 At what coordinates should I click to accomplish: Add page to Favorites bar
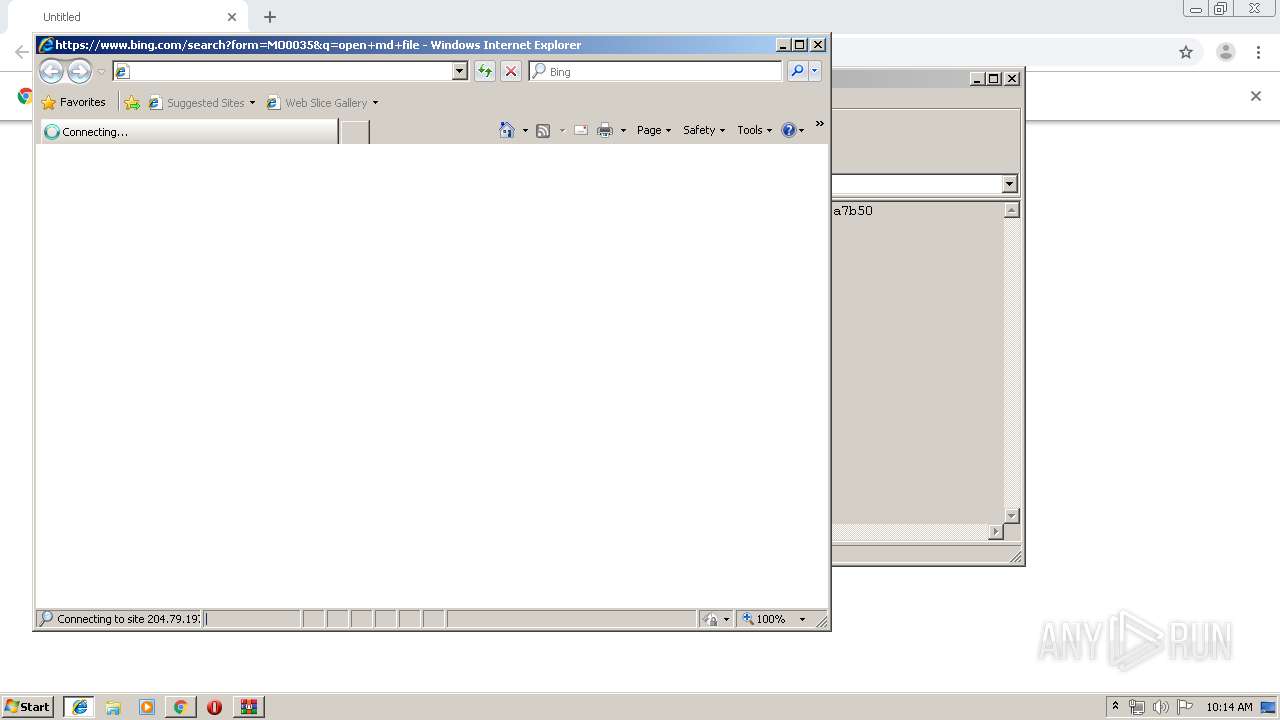coord(132,102)
